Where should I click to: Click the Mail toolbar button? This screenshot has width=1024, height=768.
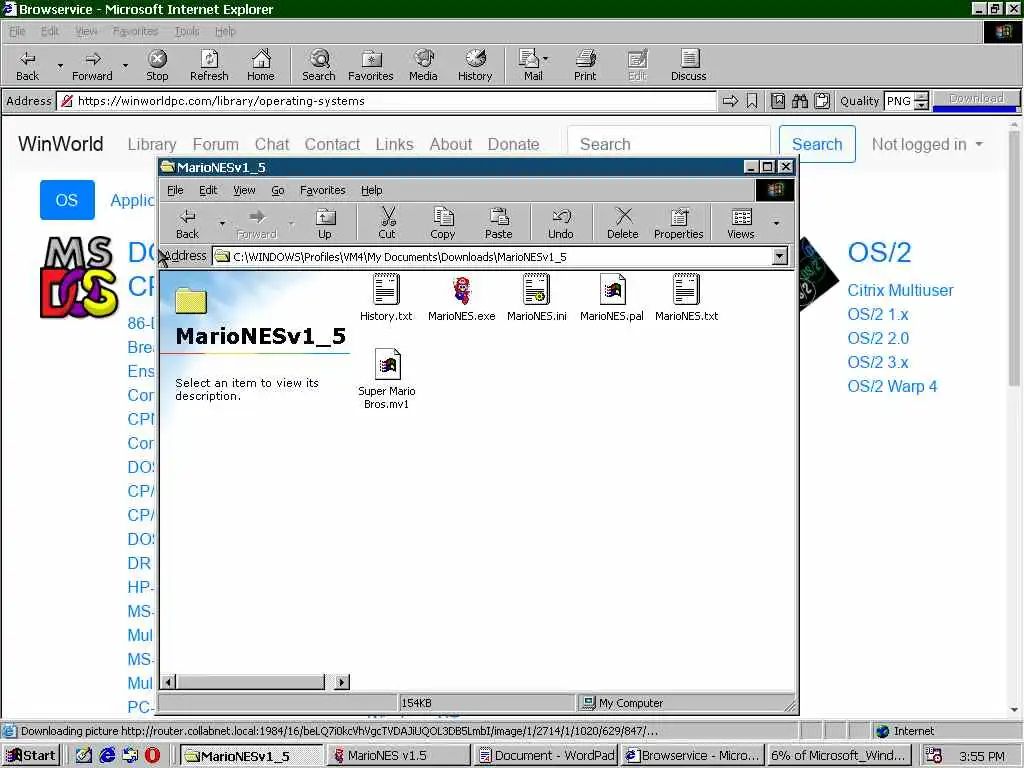(x=533, y=65)
